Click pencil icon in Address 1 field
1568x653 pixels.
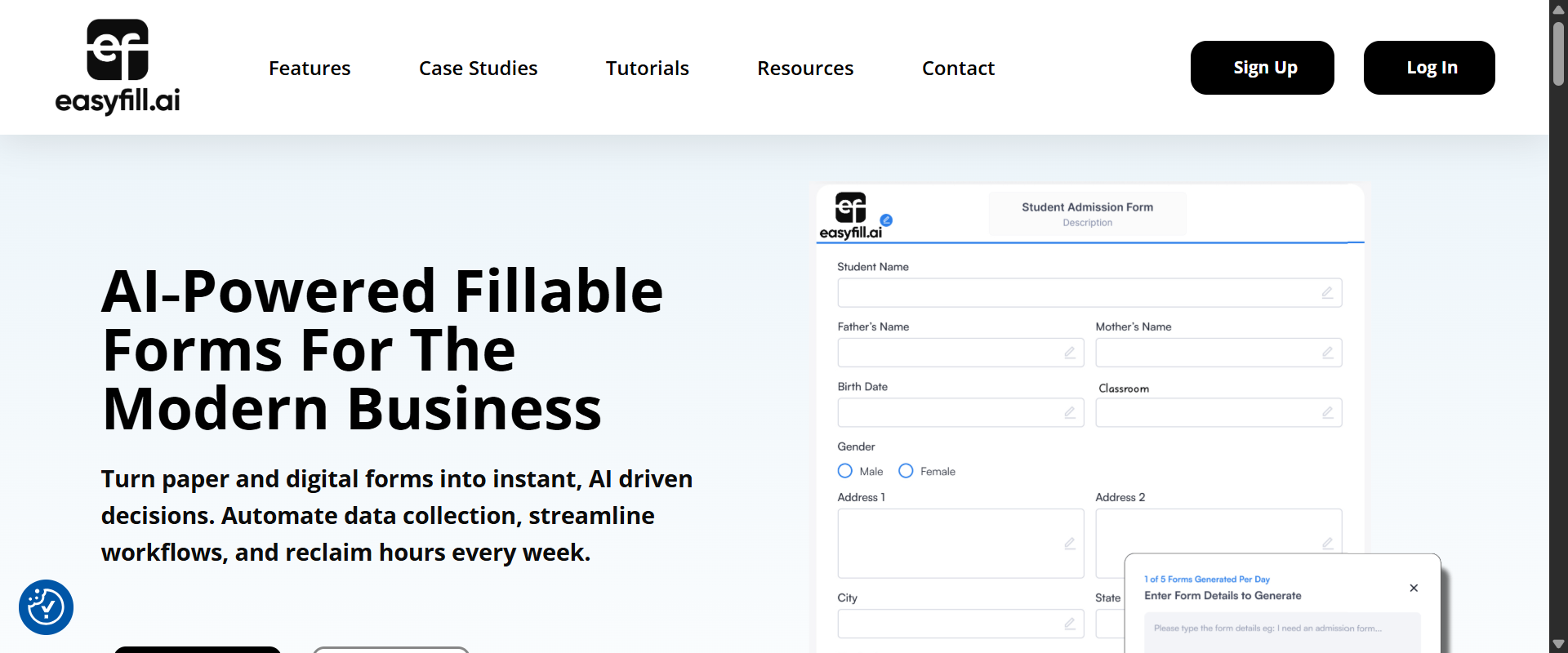1069,544
